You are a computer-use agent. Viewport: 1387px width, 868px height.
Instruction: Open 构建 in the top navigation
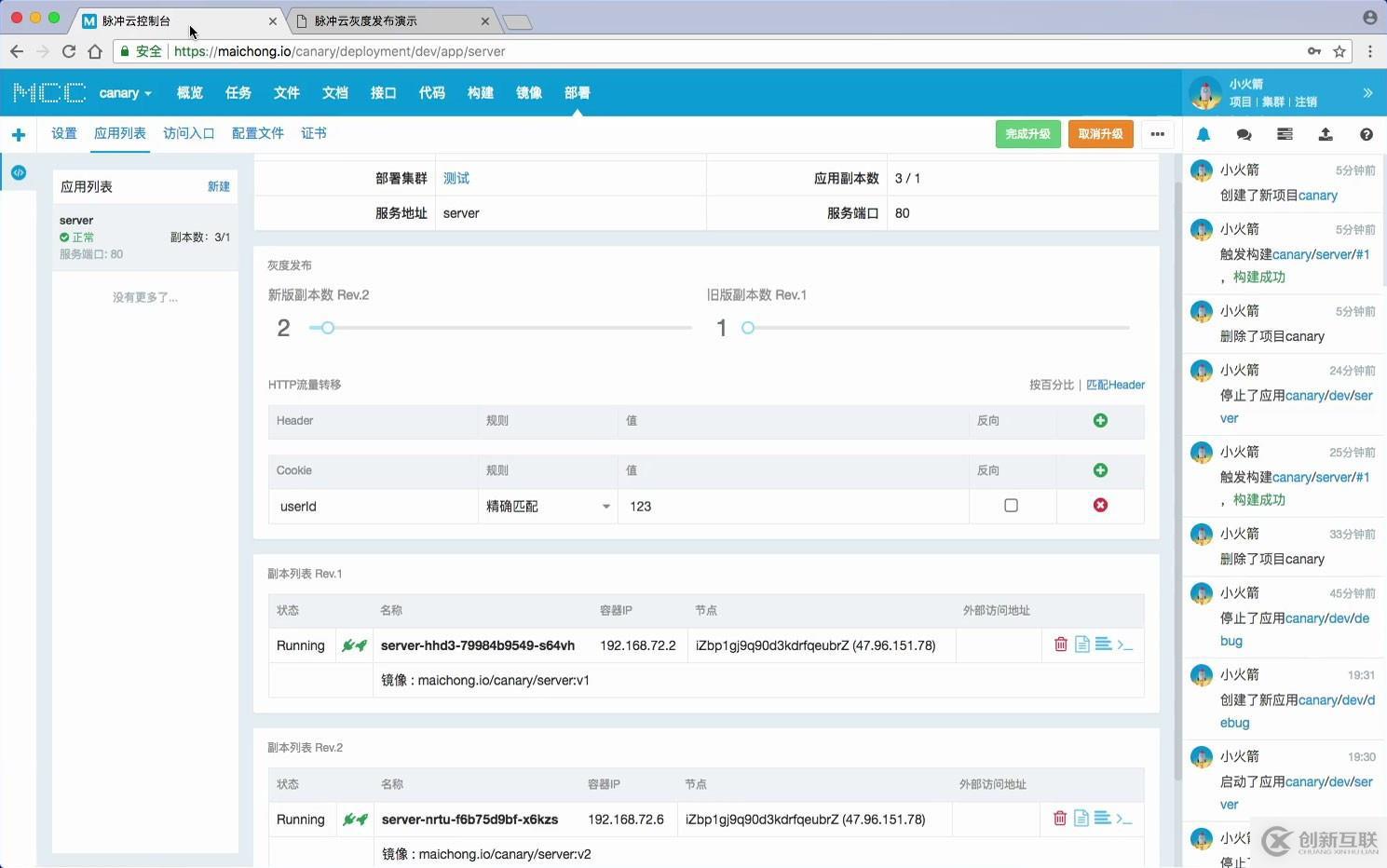[481, 93]
